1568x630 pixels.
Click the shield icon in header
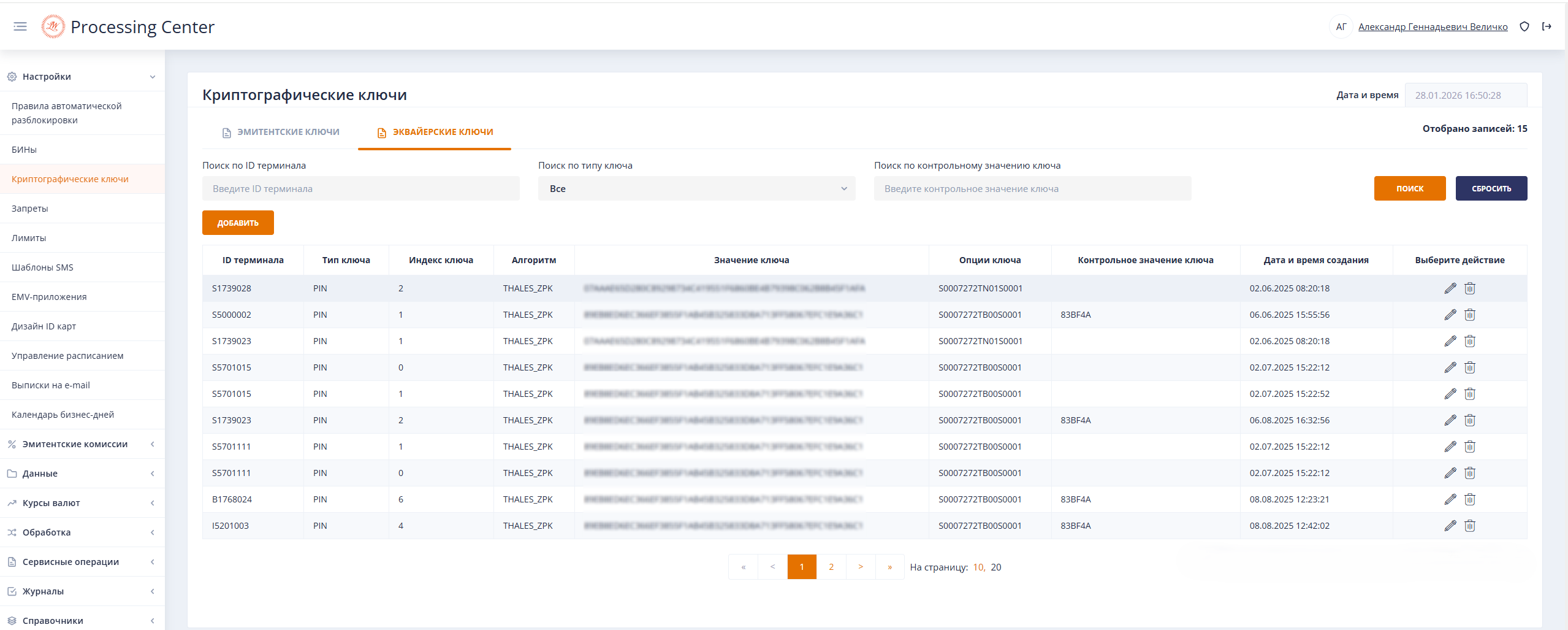(1524, 26)
